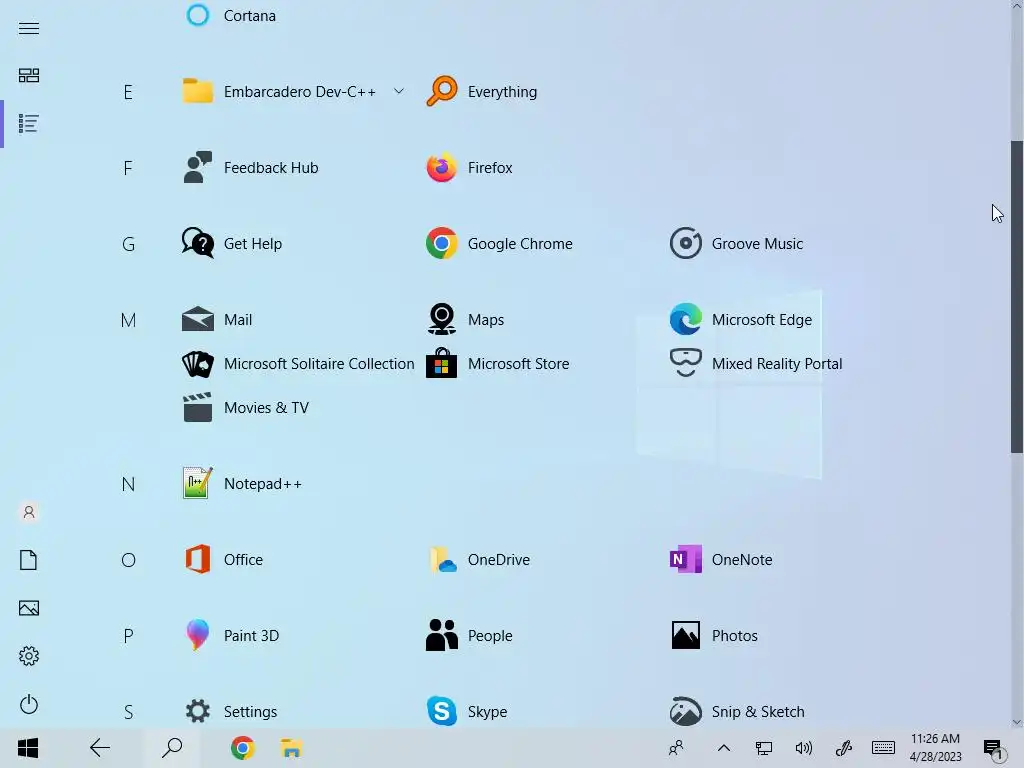
Task: Jump to letter F section header
Action: [128, 168]
